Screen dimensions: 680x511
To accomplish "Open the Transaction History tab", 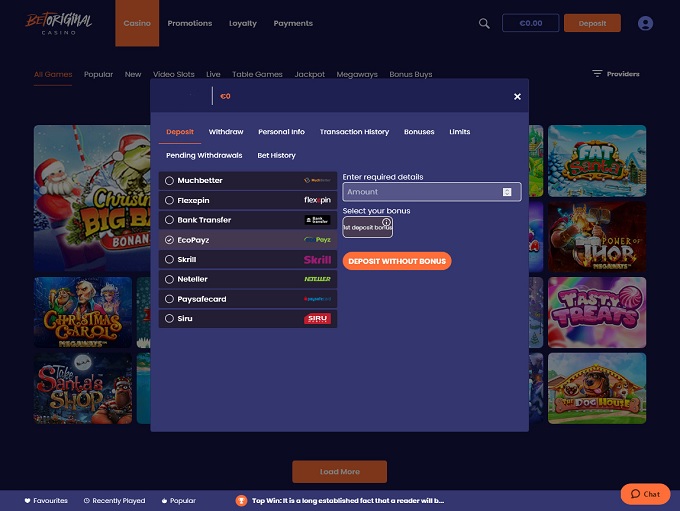I will pos(354,132).
